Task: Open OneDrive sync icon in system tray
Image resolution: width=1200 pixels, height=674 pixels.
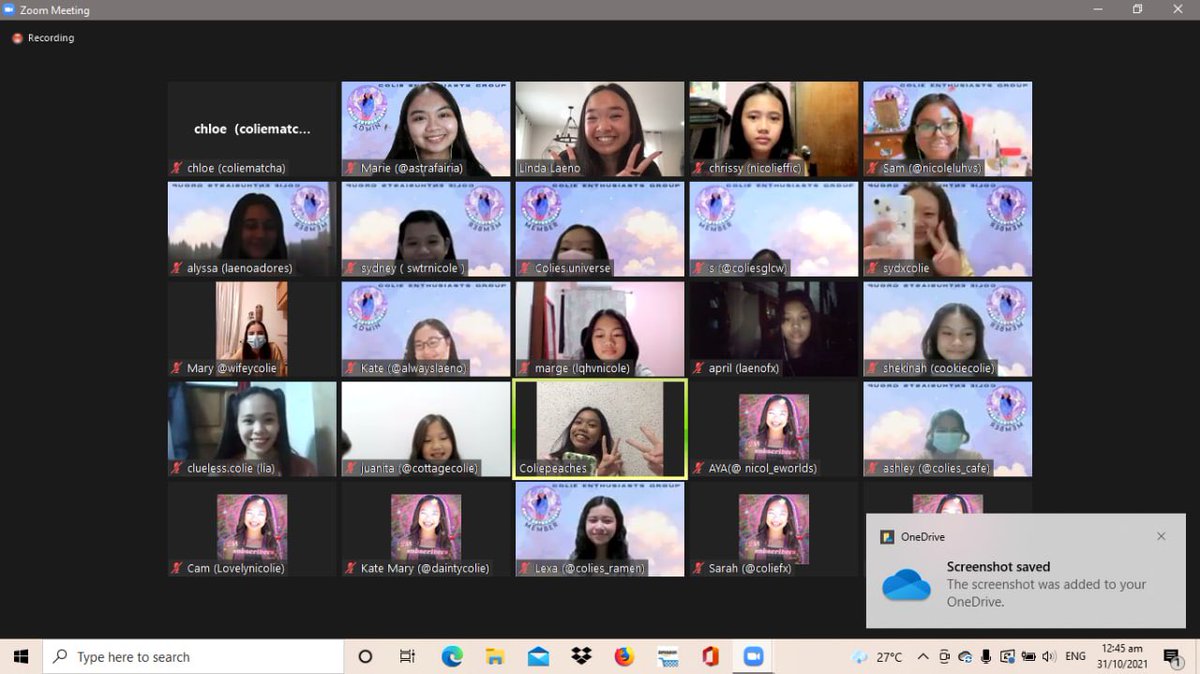Action: pyautogui.click(x=965, y=657)
